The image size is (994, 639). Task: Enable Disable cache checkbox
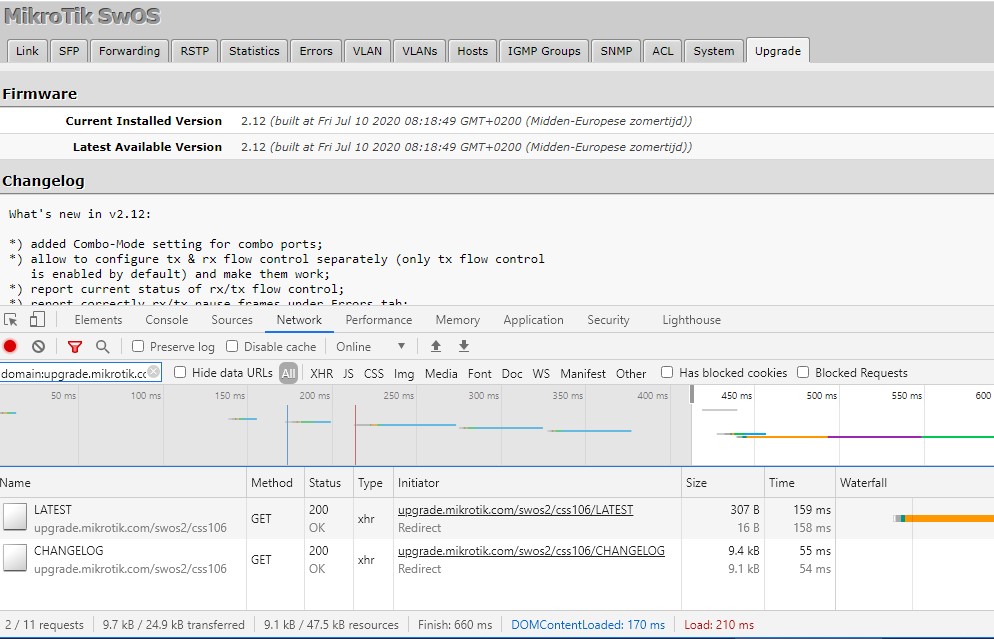point(232,346)
